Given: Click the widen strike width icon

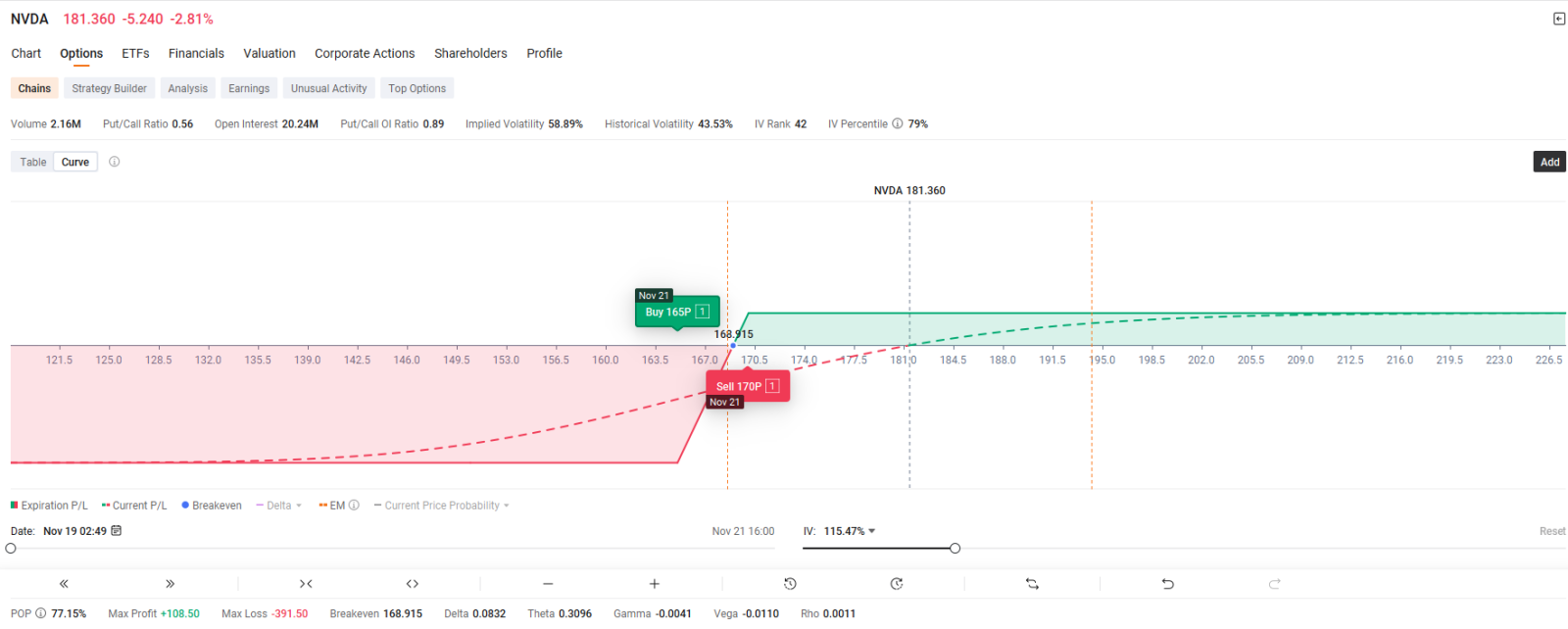Looking at the screenshot, I should (x=413, y=584).
